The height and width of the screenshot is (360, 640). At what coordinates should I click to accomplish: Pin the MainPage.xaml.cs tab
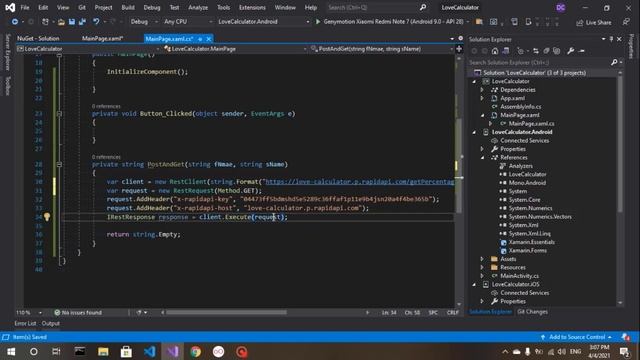[200, 39]
